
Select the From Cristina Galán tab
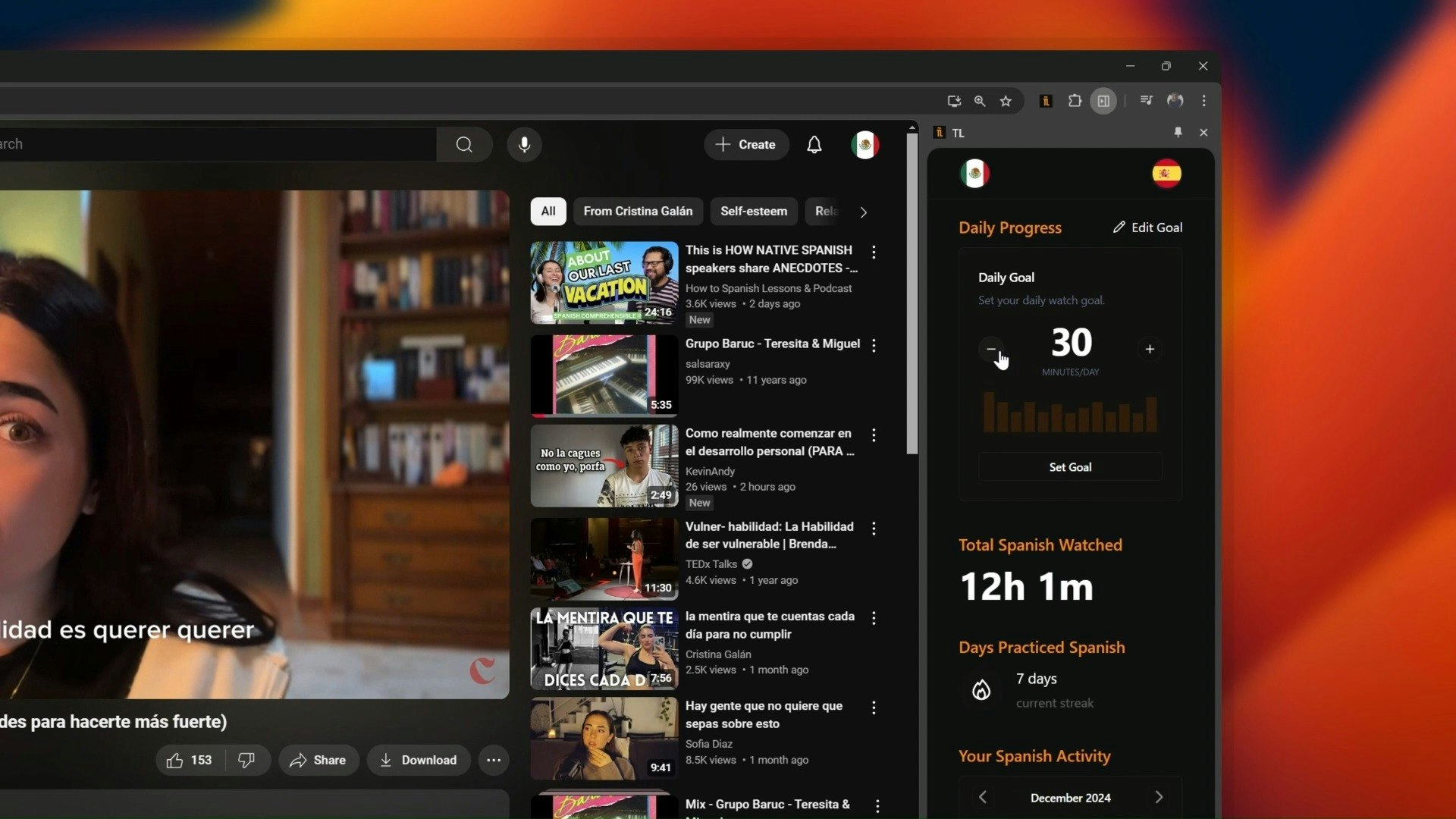tap(638, 211)
